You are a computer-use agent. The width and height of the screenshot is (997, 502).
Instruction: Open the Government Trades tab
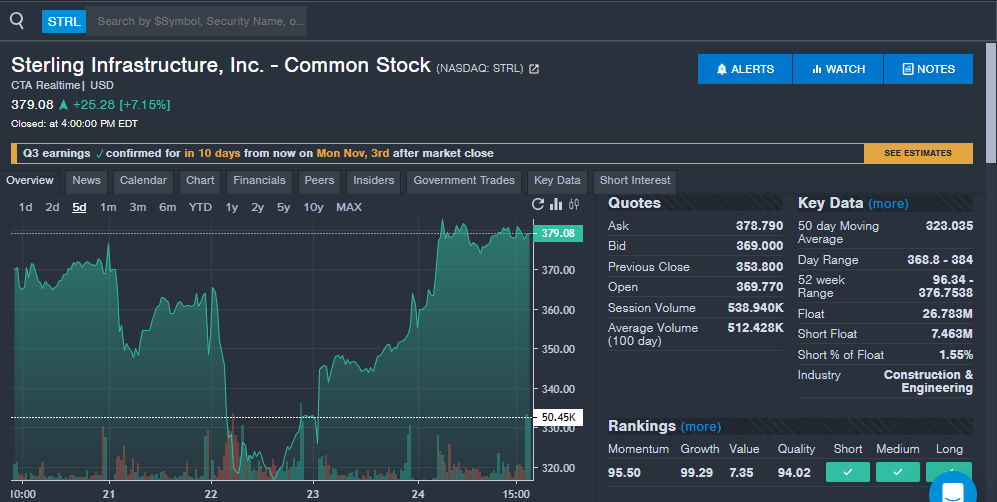pyautogui.click(x=464, y=181)
